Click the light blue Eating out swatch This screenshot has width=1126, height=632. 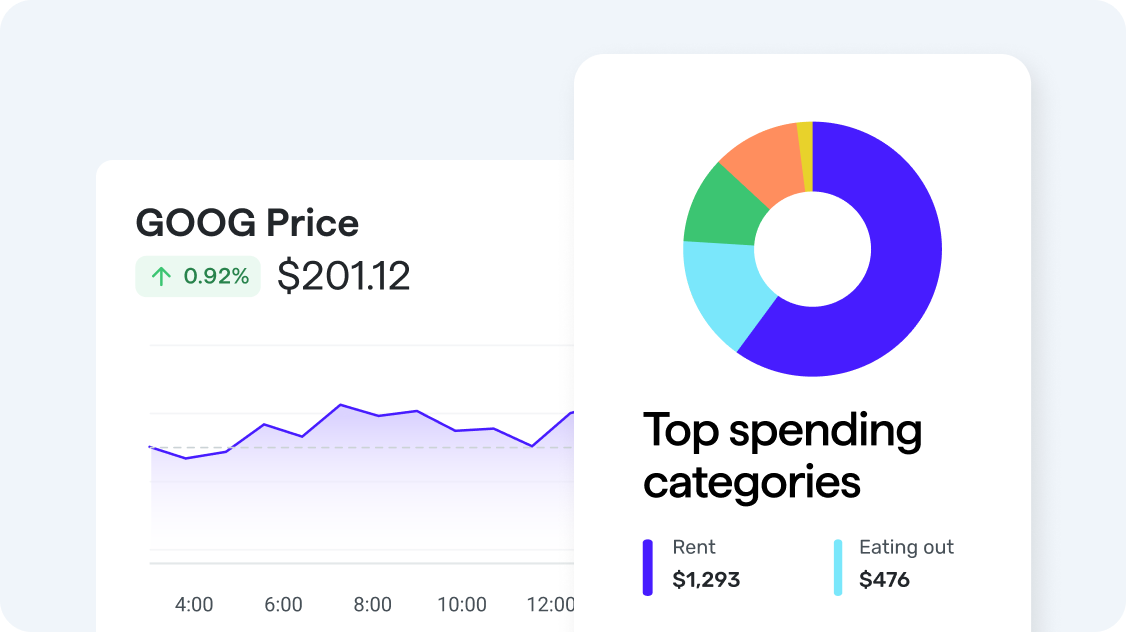tap(838, 567)
